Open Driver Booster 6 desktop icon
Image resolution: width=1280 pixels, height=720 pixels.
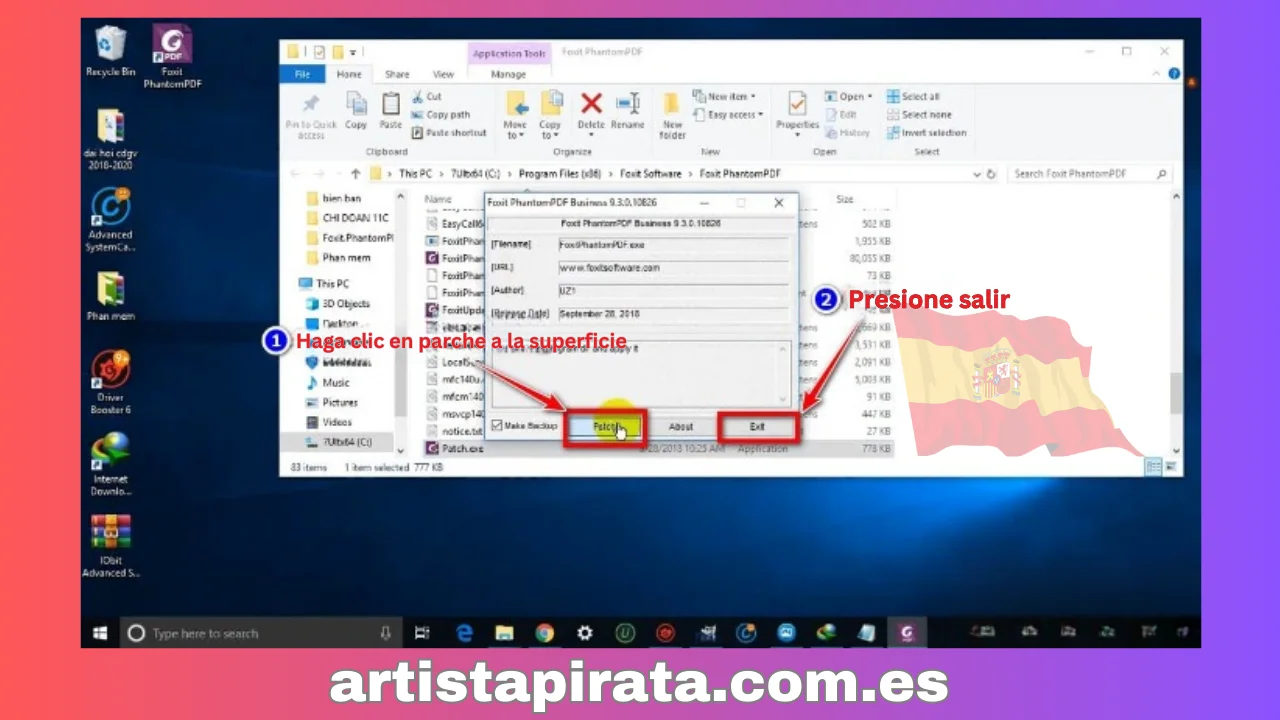click(110, 382)
